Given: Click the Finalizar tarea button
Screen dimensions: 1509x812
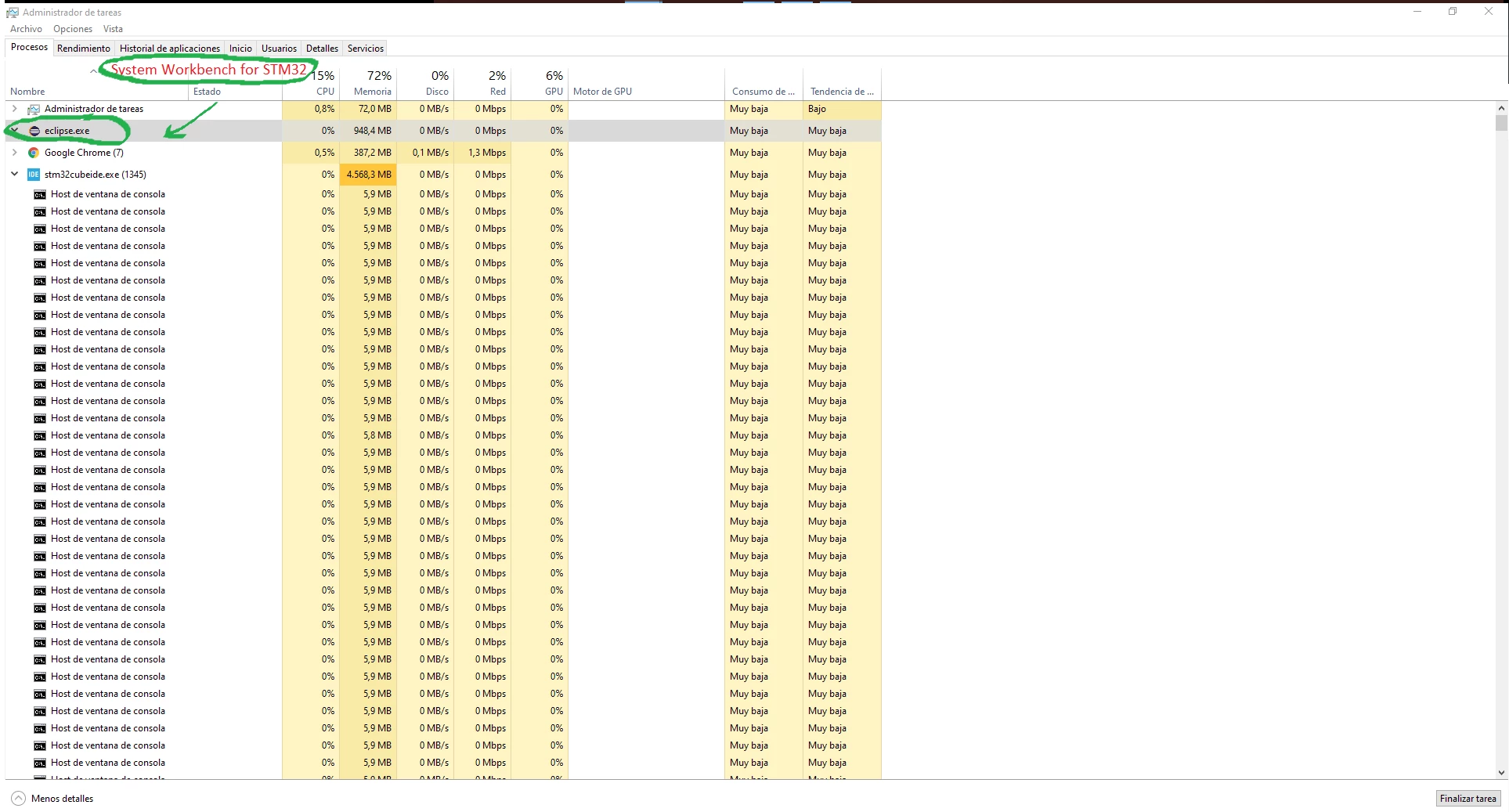Looking at the screenshot, I should pyautogui.click(x=1468, y=799).
